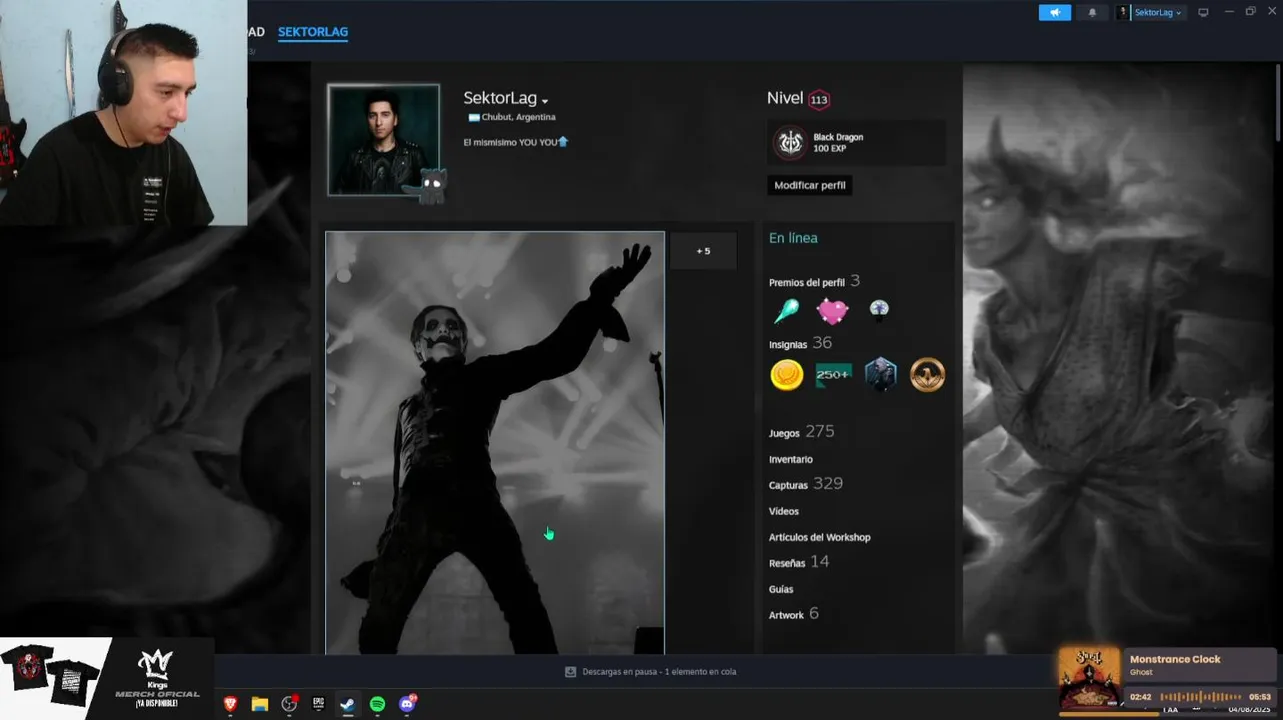The image size is (1283, 720).
Task: Open the Black Dragon badge icon
Action: [790, 142]
